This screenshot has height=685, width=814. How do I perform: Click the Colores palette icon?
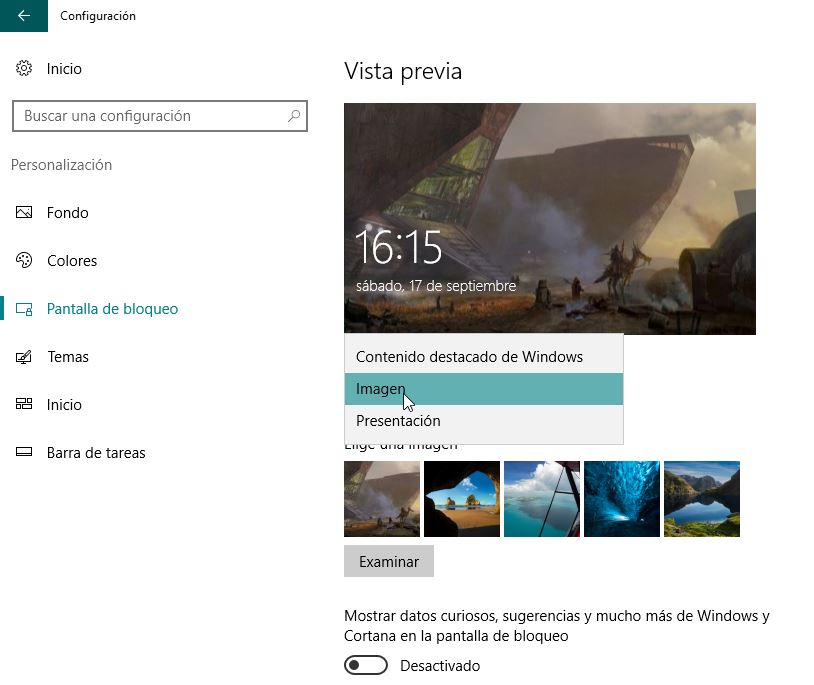click(x=24, y=260)
